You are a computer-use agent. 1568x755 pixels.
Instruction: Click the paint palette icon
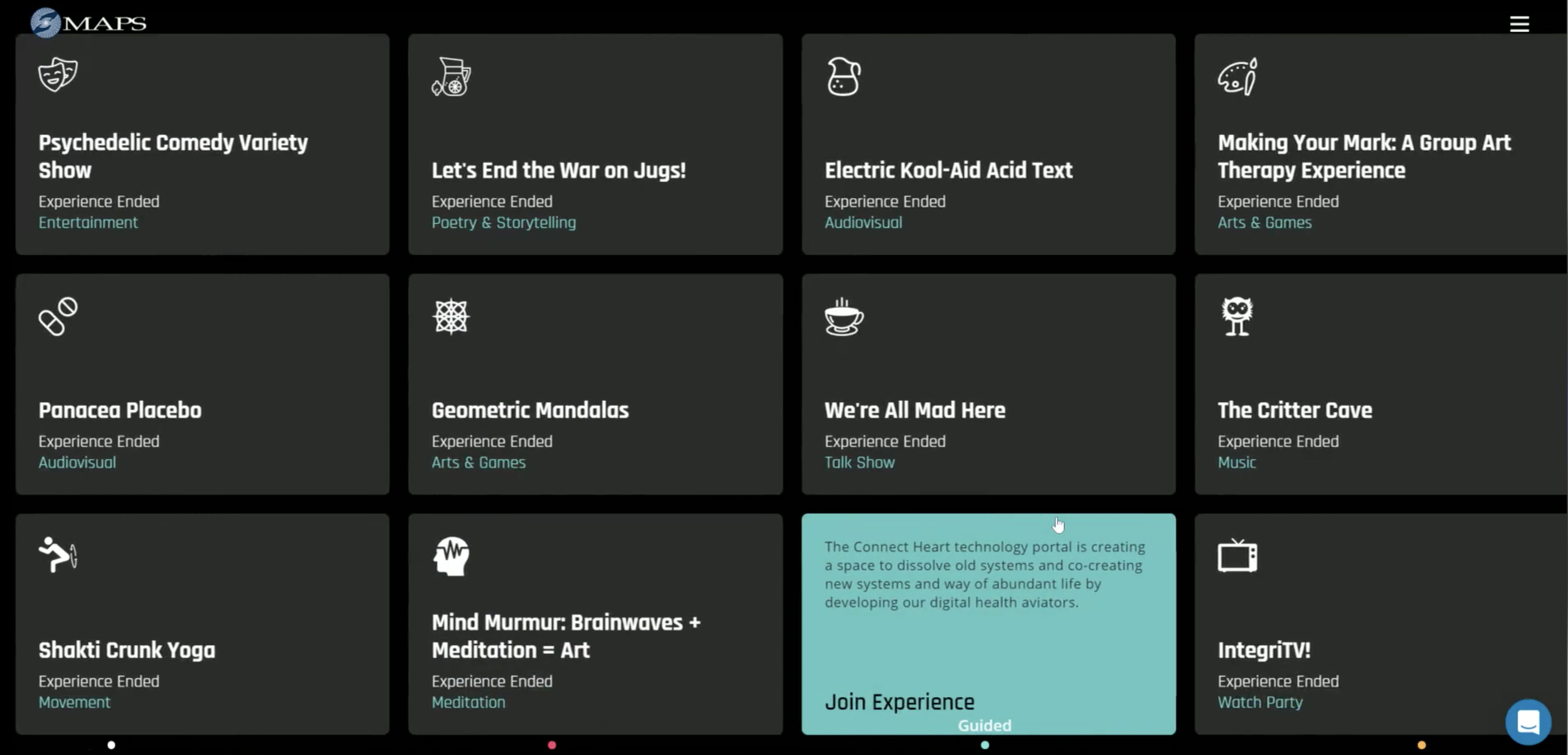click(x=1237, y=77)
